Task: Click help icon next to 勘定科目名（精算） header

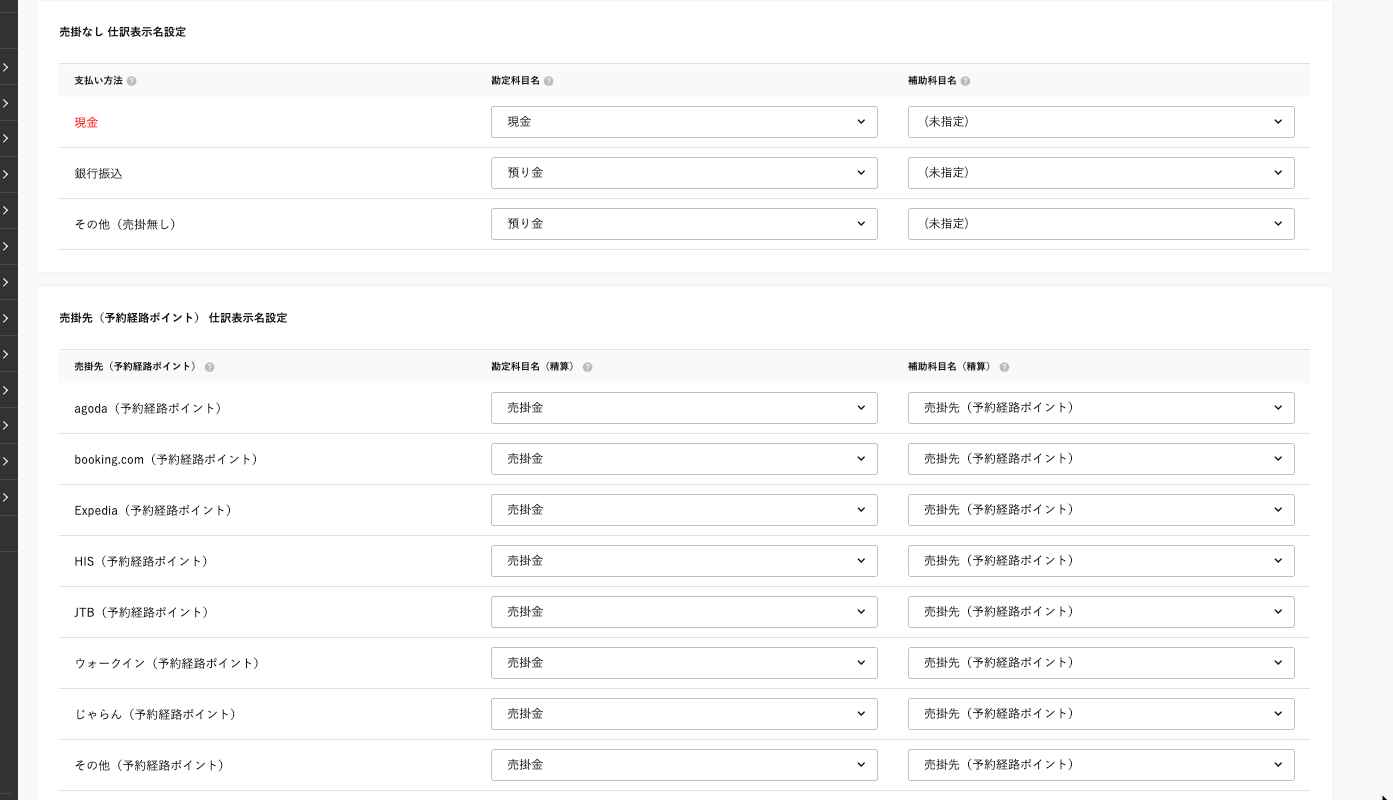Action: click(x=588, y=367)
